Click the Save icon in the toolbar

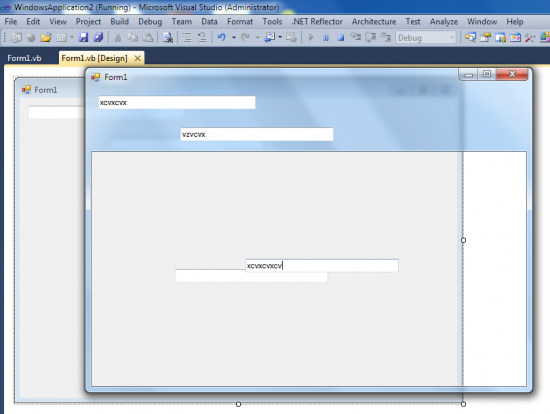click(83, 37)
